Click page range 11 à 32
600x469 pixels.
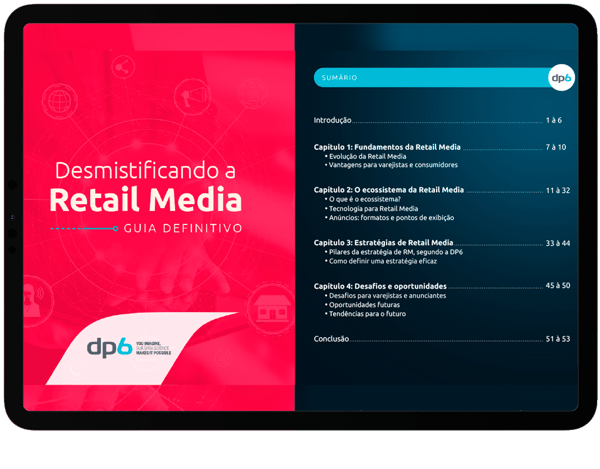558,190
